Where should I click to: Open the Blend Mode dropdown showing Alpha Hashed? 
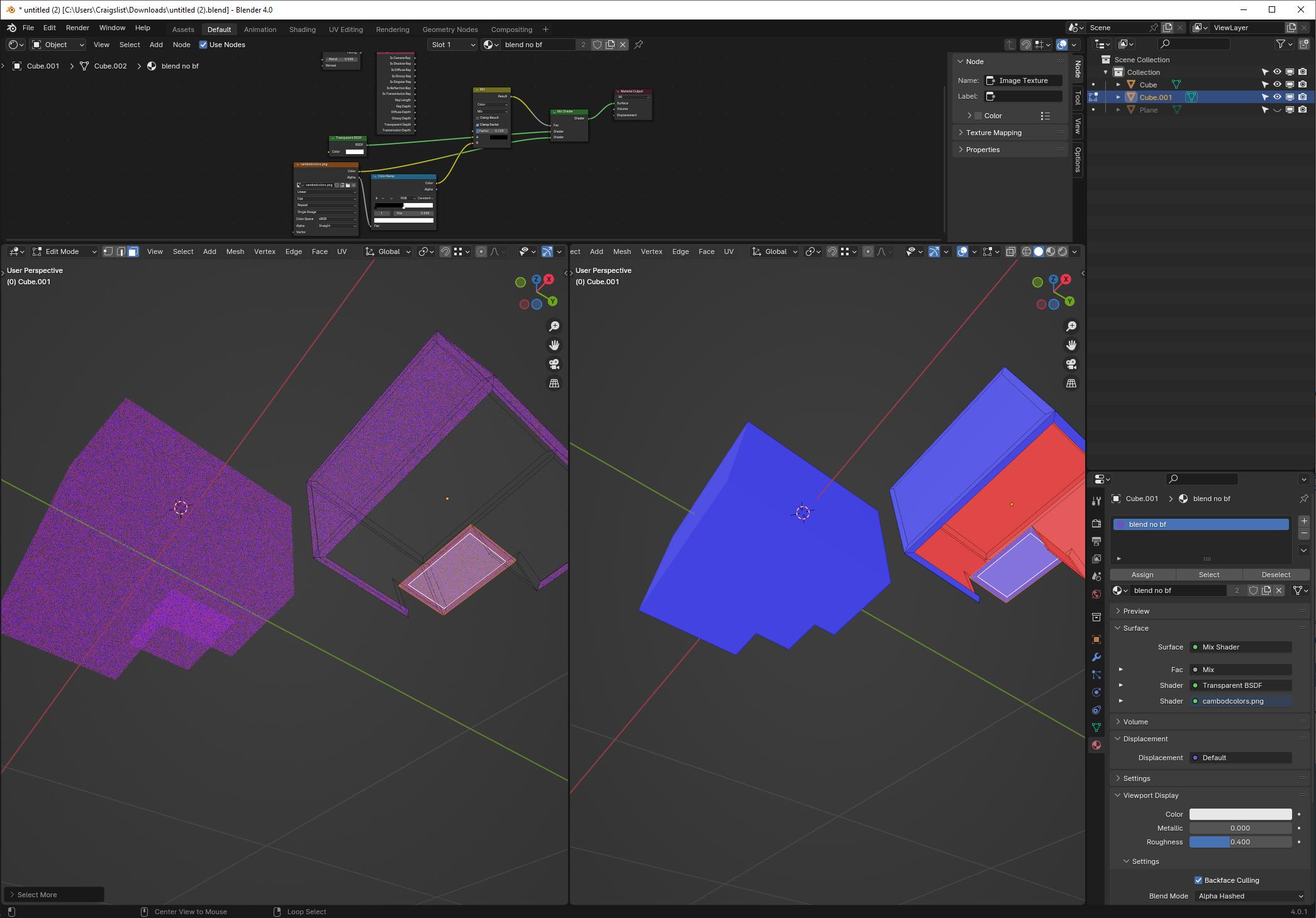pos(1249,896)
